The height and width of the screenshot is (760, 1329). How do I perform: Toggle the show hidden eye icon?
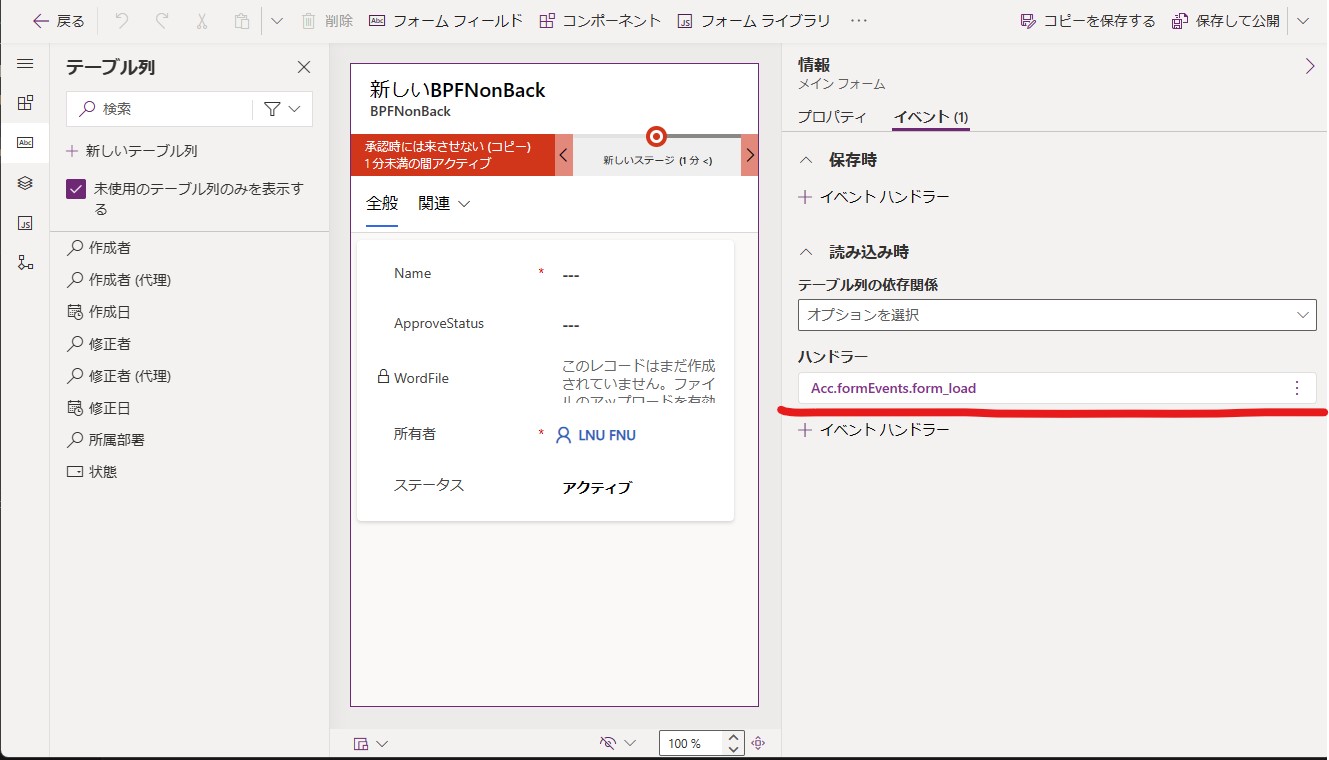[x=607, y=743]
